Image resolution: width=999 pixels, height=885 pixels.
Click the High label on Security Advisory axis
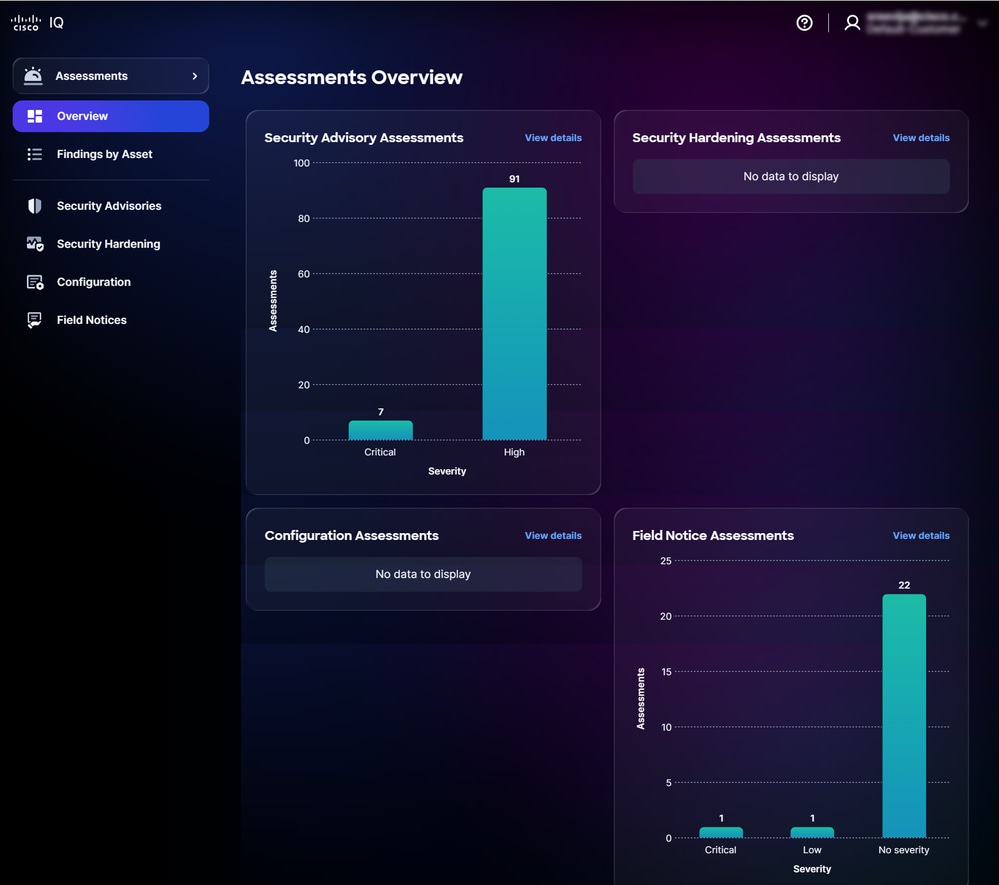514,452
